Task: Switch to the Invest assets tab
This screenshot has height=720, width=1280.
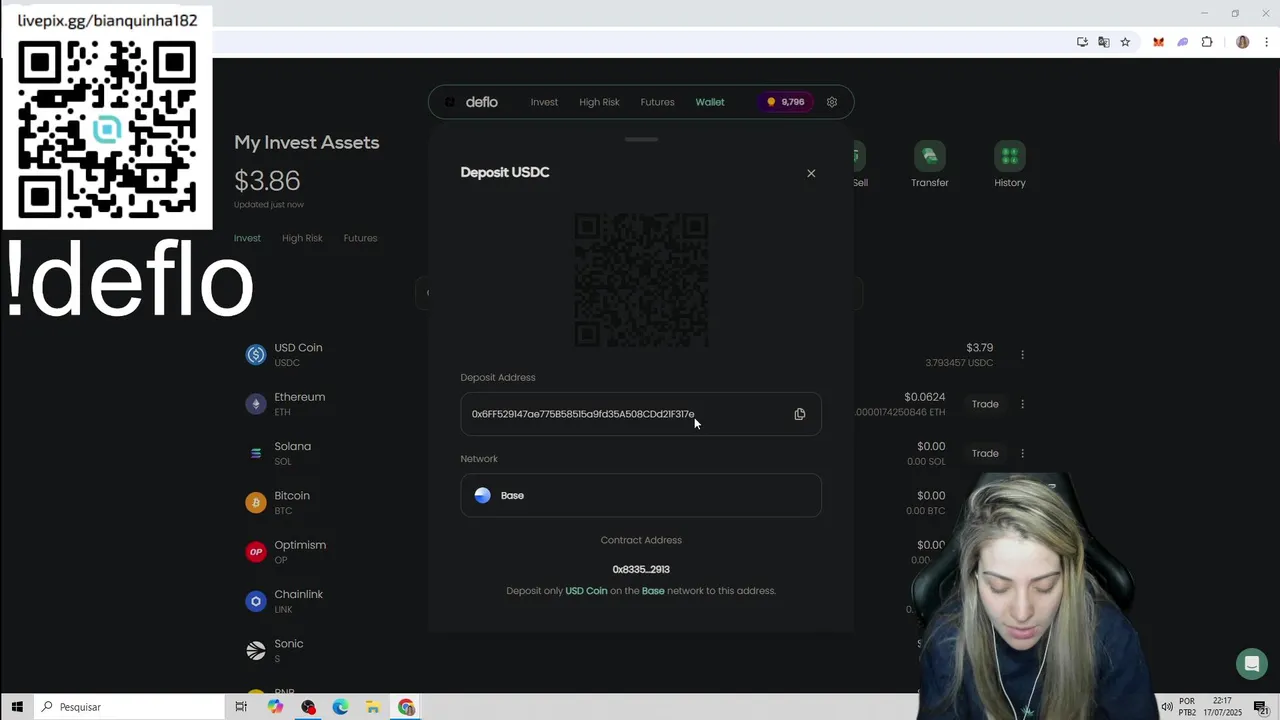Action: tap(247, 238)
